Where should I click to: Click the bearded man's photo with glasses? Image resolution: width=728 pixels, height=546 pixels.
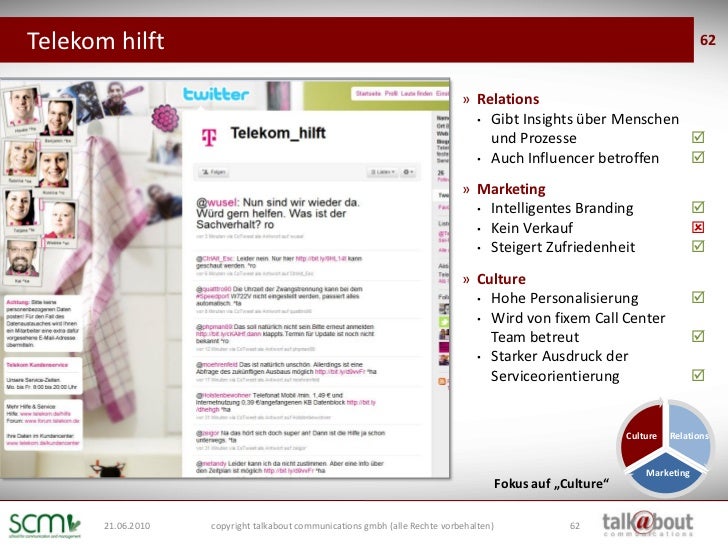(x=21, y=260)
